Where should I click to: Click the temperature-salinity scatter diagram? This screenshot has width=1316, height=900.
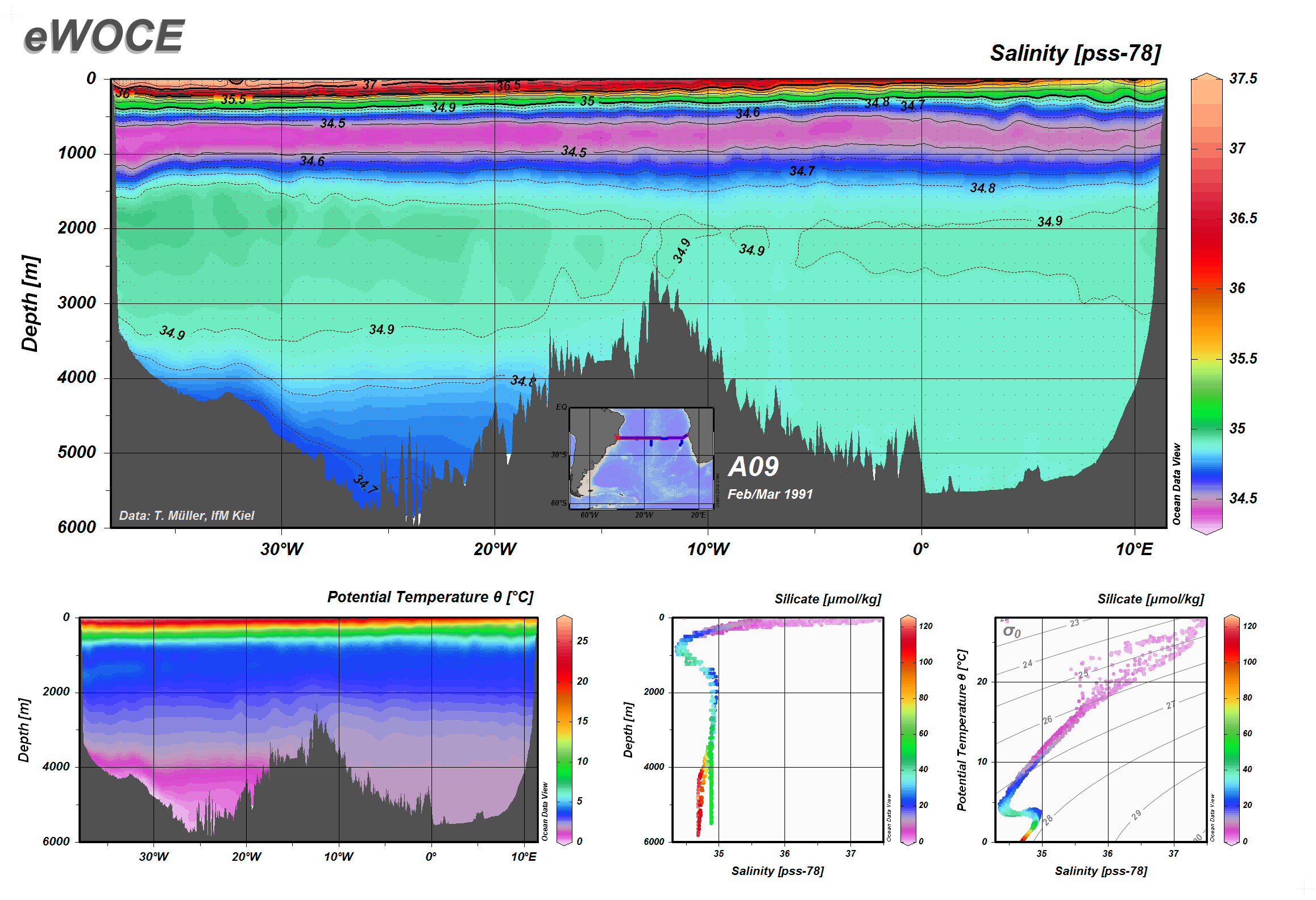(1101, 729)
